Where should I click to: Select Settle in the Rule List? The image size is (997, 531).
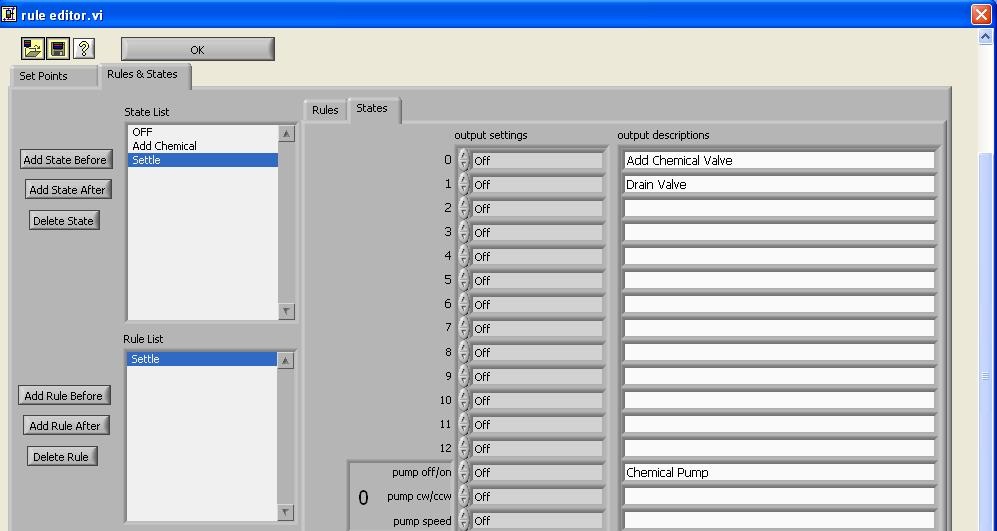pos(201,359)
